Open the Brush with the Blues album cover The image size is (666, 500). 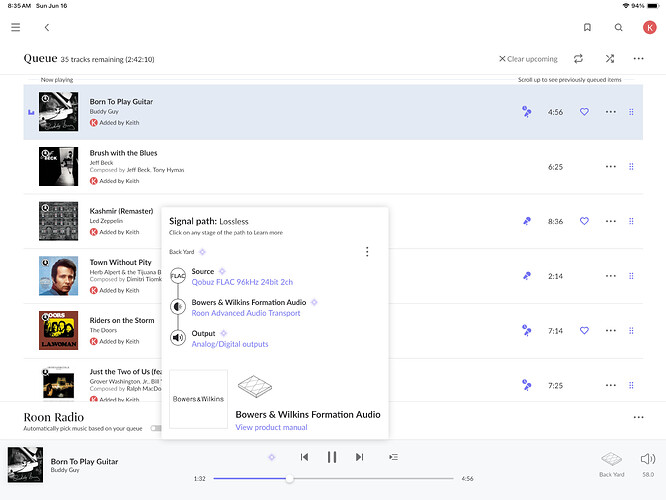[x=59, y=167]
